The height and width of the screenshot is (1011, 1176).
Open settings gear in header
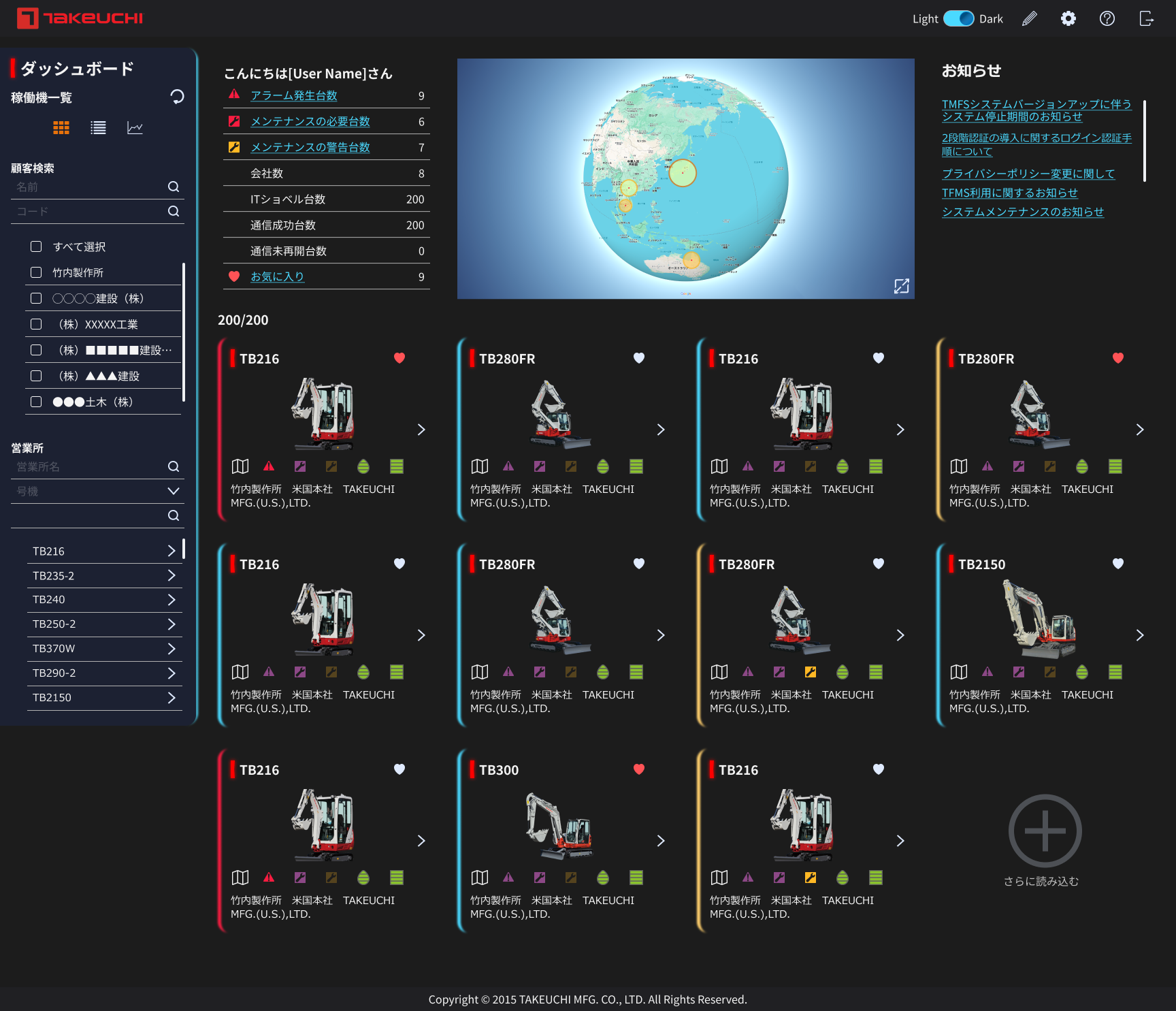pos(1068,19)
